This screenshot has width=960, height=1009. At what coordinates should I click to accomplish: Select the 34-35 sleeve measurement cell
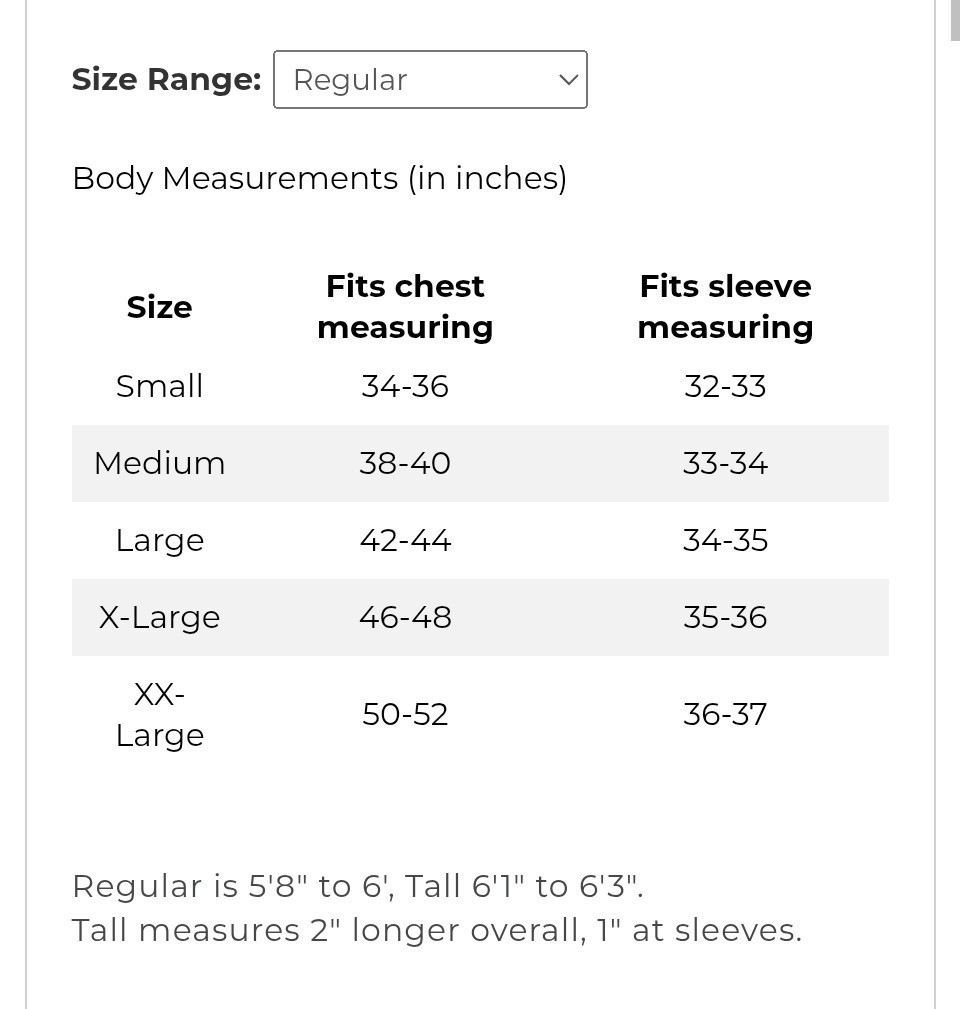725,540
